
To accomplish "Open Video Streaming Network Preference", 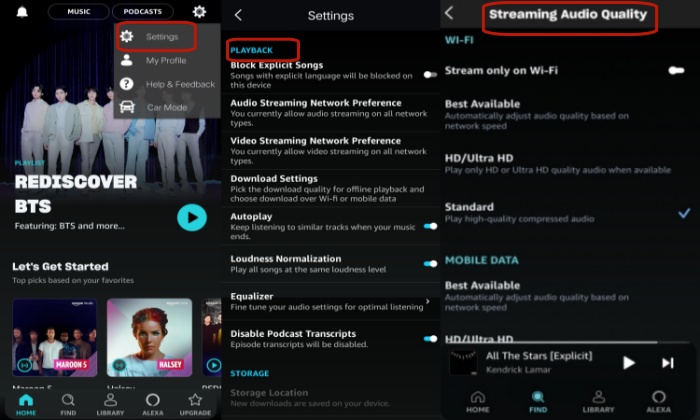I will point(330,150).
